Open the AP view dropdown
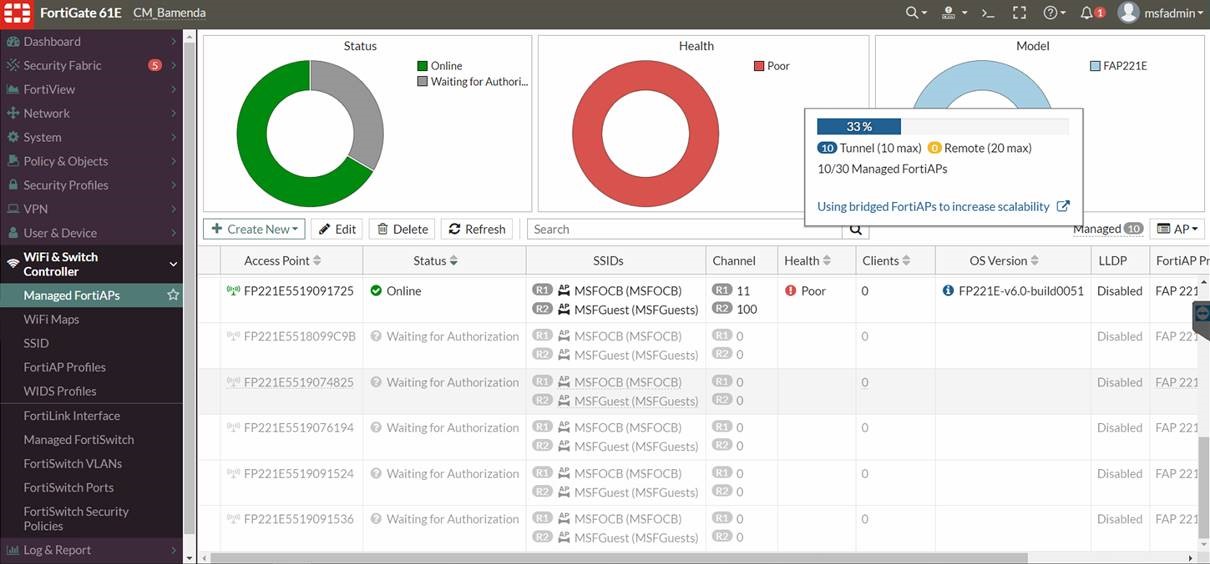 pyautogui.click(x=1177, y=229)
